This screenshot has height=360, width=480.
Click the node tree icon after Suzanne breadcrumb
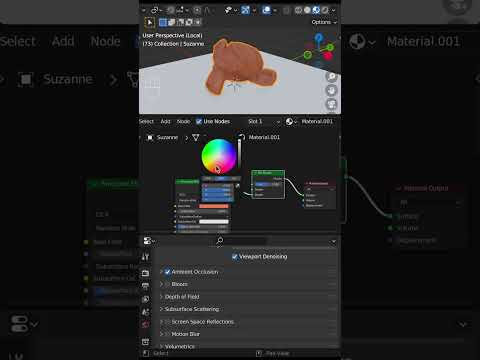196,137
